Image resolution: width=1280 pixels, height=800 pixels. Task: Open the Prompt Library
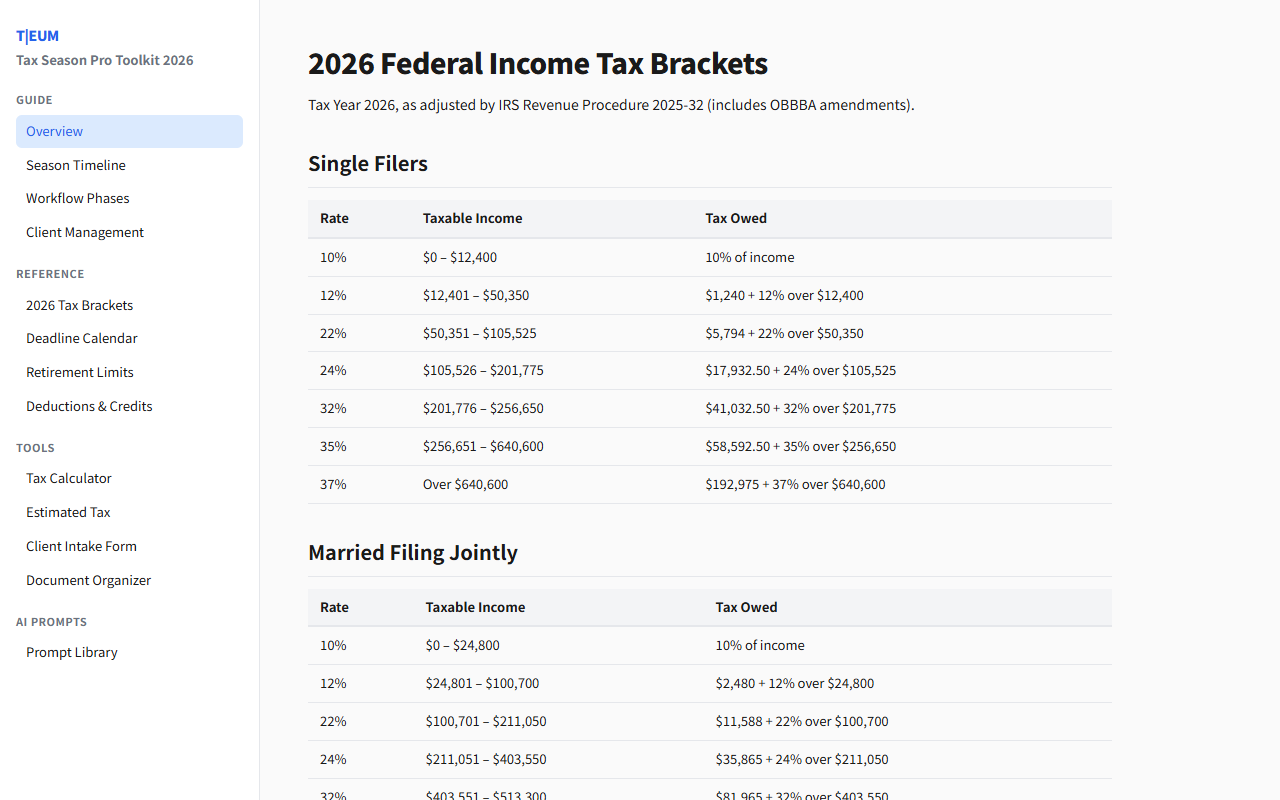pos(72,652)
